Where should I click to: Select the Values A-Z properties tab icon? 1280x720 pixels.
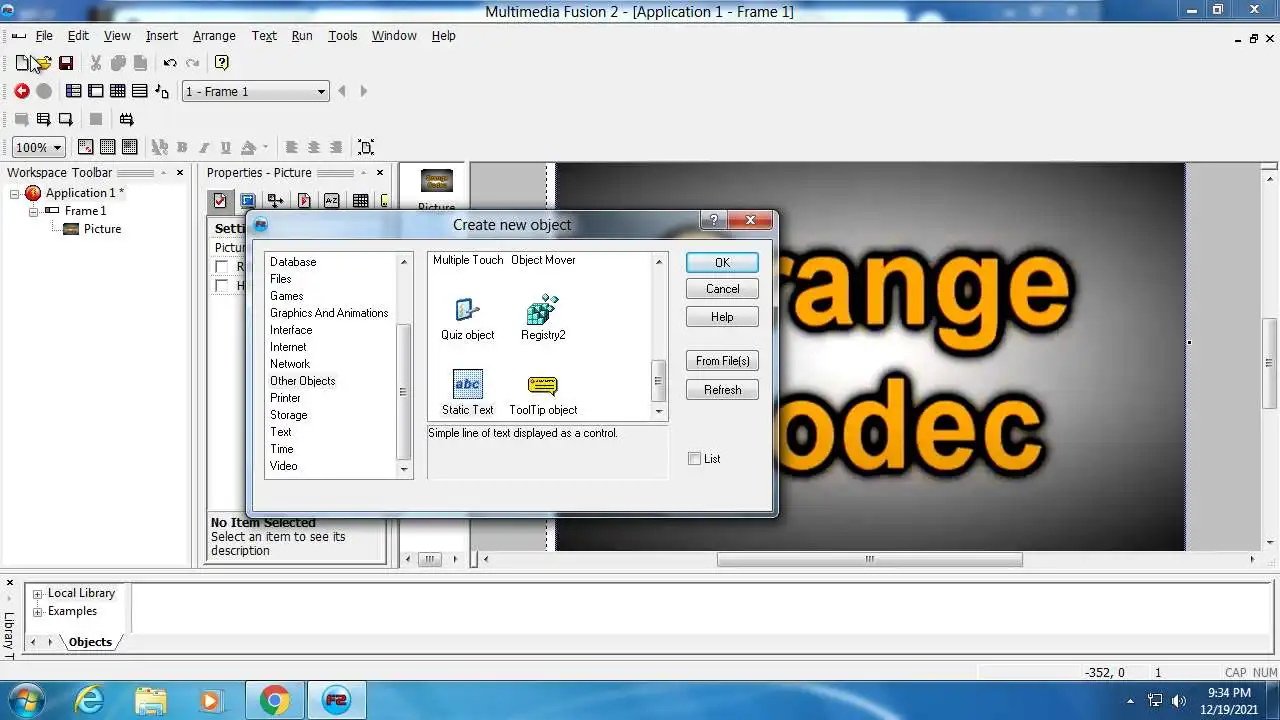coord(332,201)
